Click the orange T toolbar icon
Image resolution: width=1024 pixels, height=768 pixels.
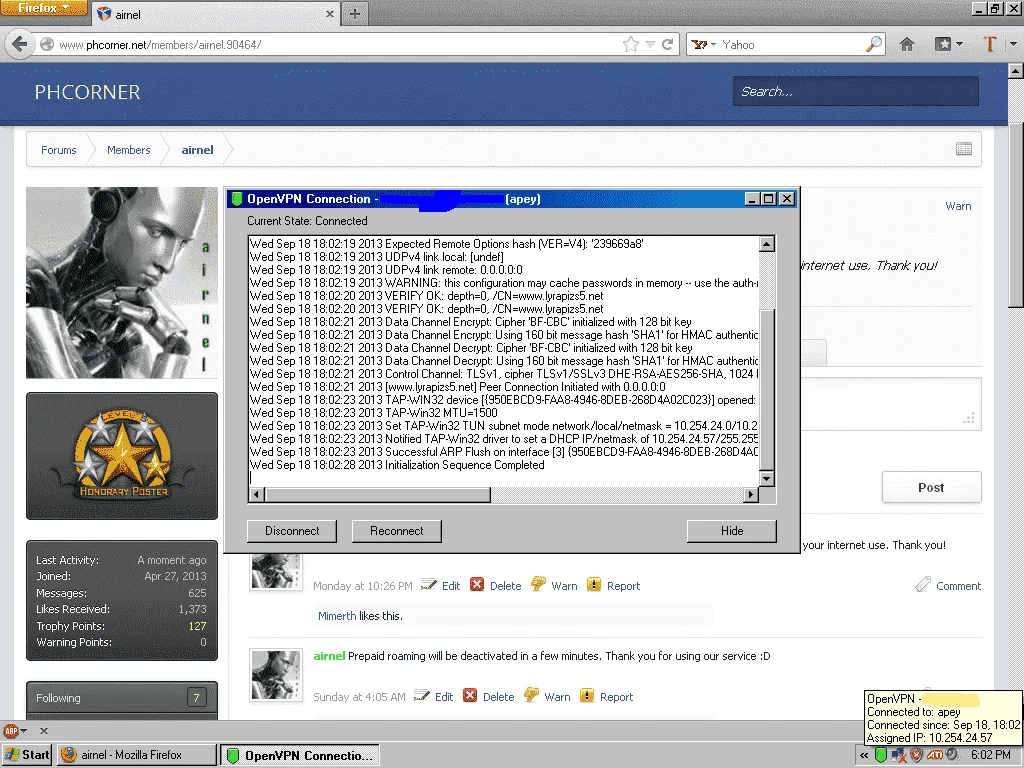tap(989, 44)
